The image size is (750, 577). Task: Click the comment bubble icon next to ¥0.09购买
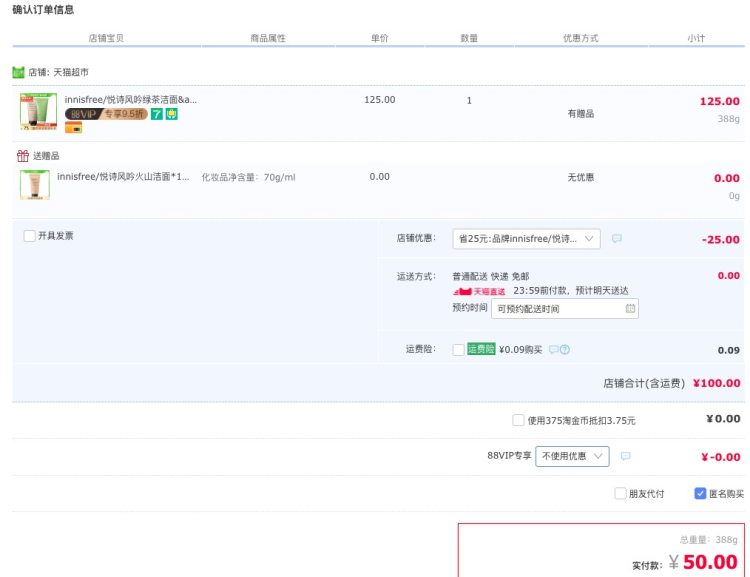553,349
